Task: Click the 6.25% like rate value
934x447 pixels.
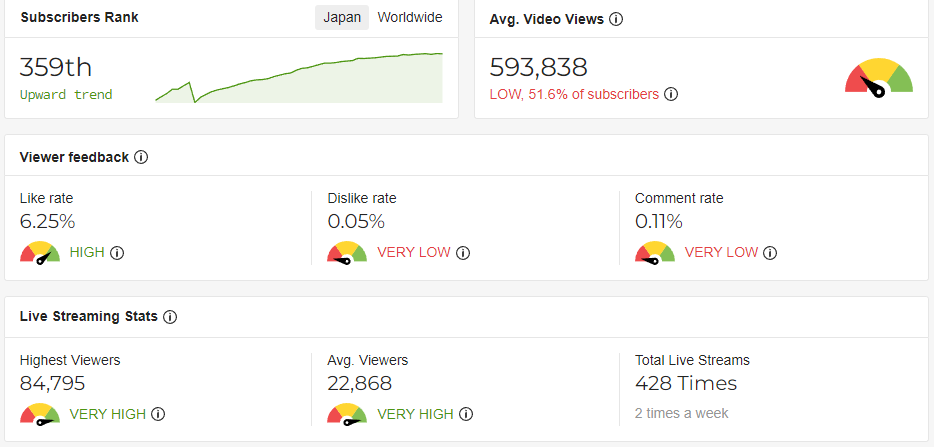Action: (x=48, y=222)
